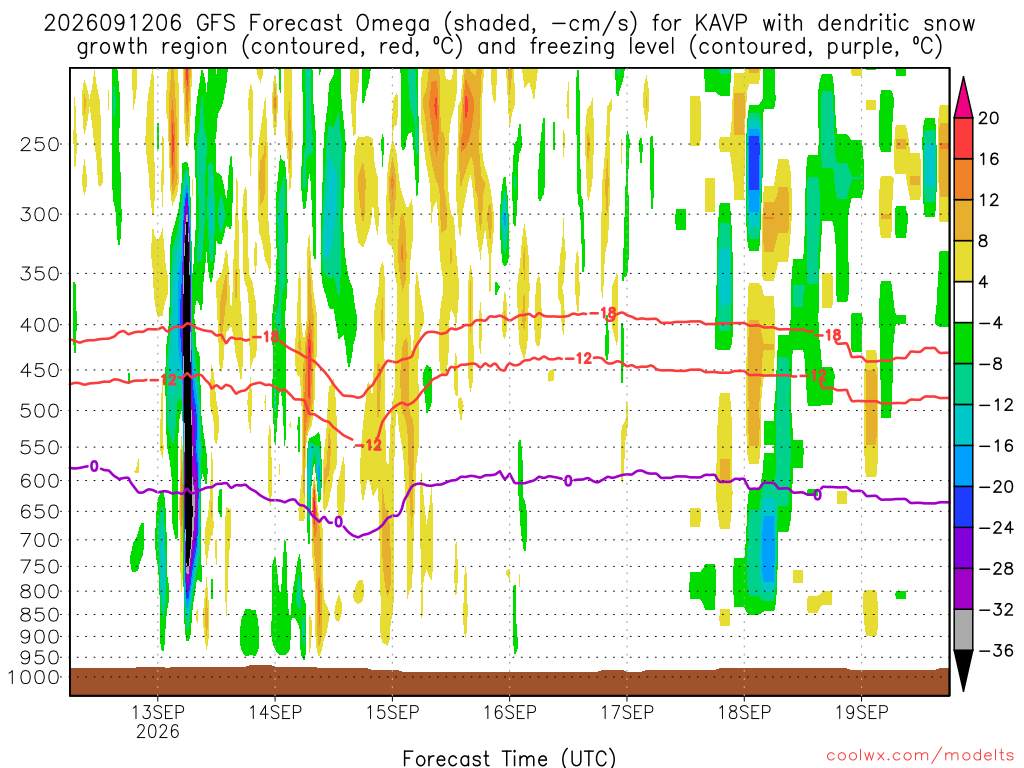Click the 250 pressure level label
This screenshot has width=1024, height=768.
point(40,144)
